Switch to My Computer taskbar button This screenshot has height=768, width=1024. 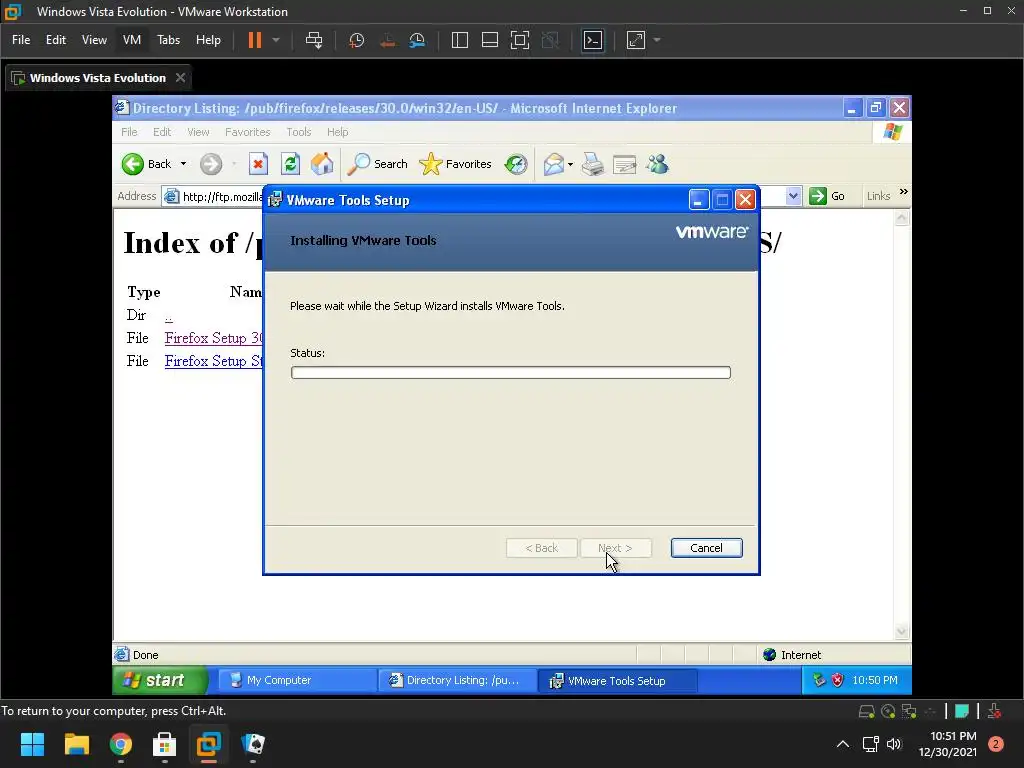[296, 680]
